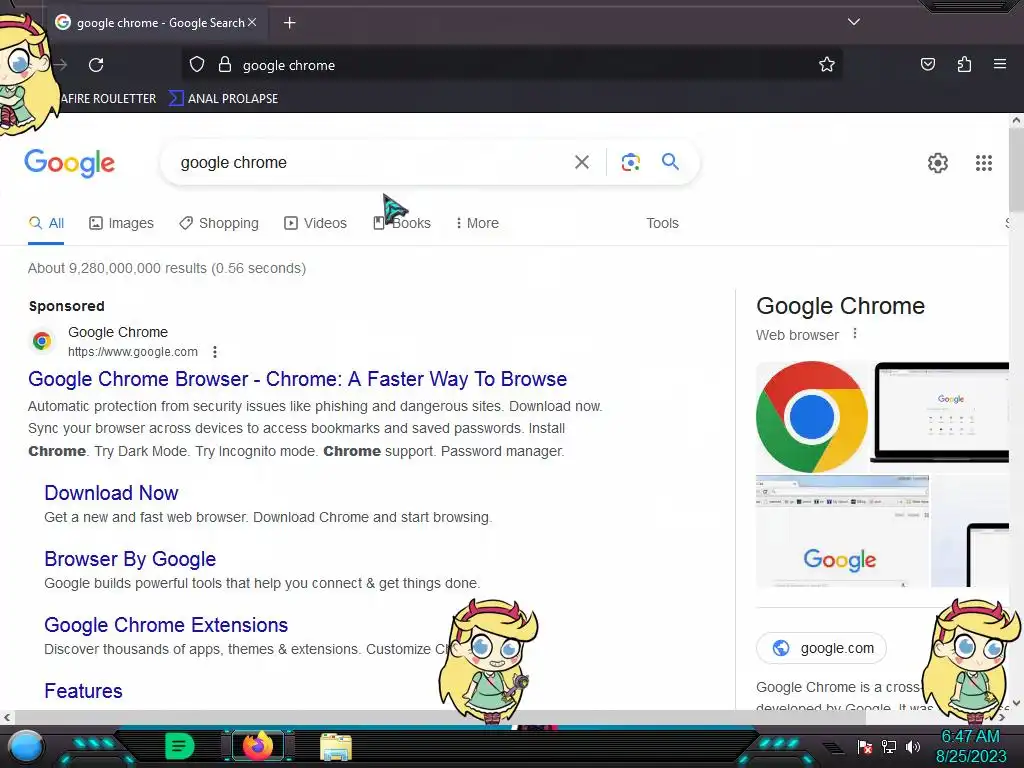This screenshot has height=768, width=1024.
Task: Go to Google home via the logo
Action: click(69, 163)
